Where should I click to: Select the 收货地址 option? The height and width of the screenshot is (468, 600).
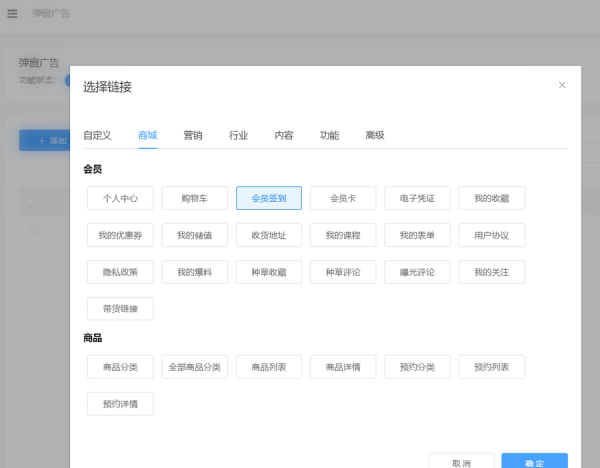tap(269, 235)
